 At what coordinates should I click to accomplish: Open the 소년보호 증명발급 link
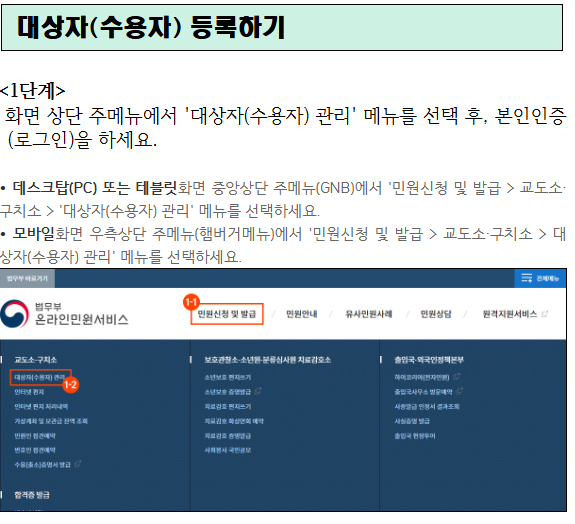228,392
